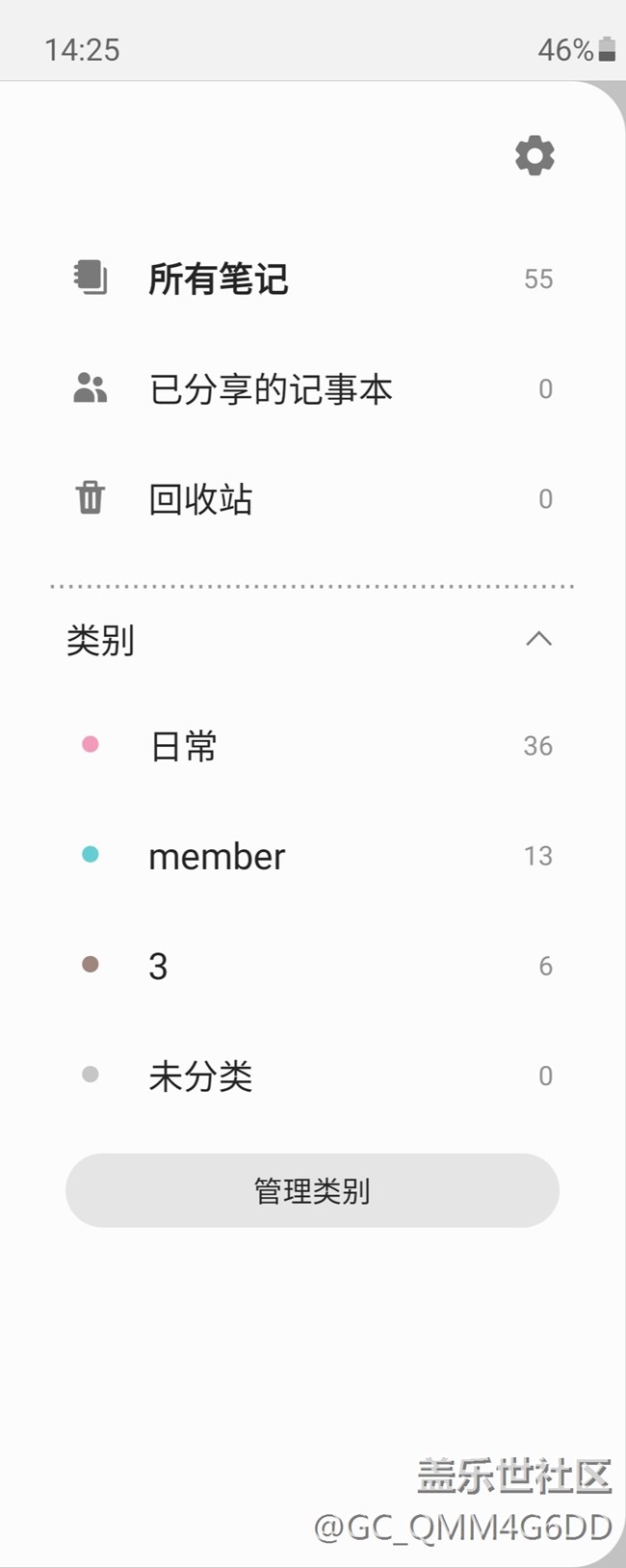Click the recycle bin trash icon
Image resolution: width=626 pixels, height=1568 pixels.
(91, 498)
